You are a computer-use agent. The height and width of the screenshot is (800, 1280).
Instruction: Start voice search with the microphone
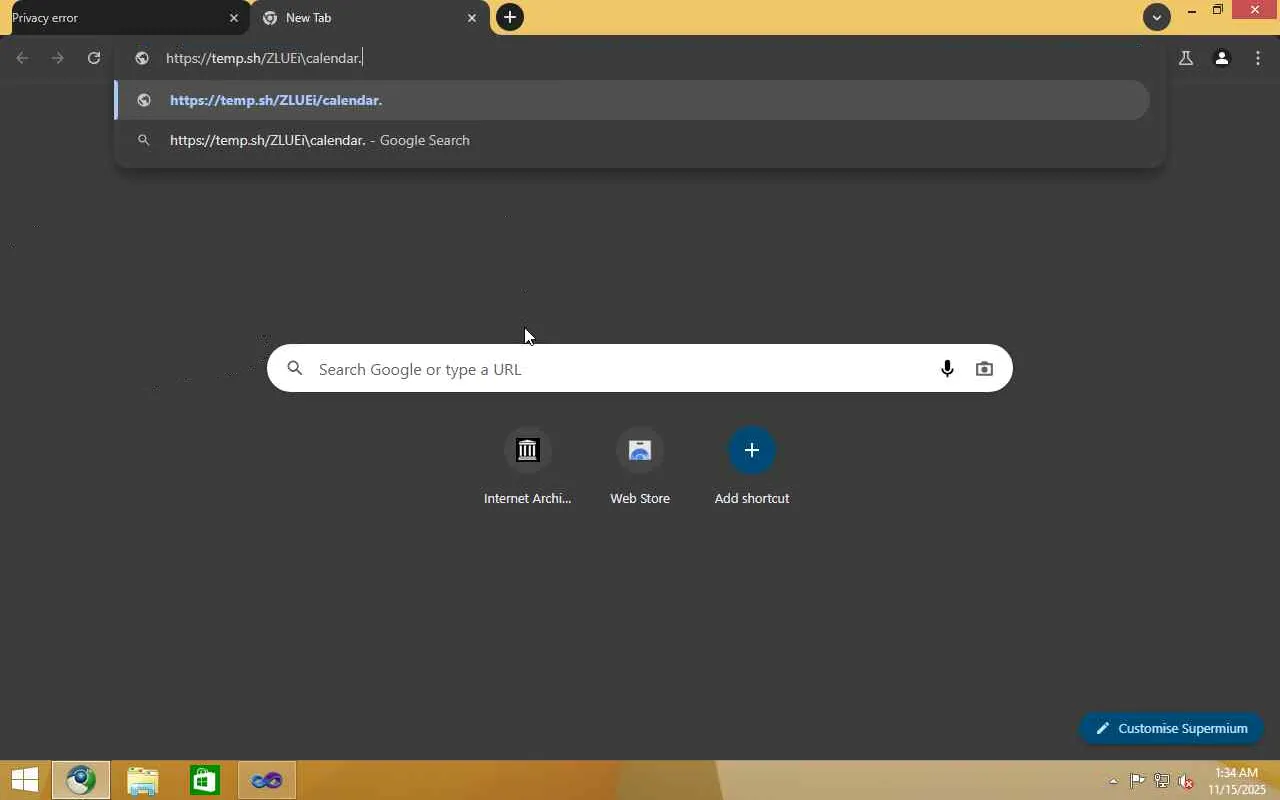(947, 369)
